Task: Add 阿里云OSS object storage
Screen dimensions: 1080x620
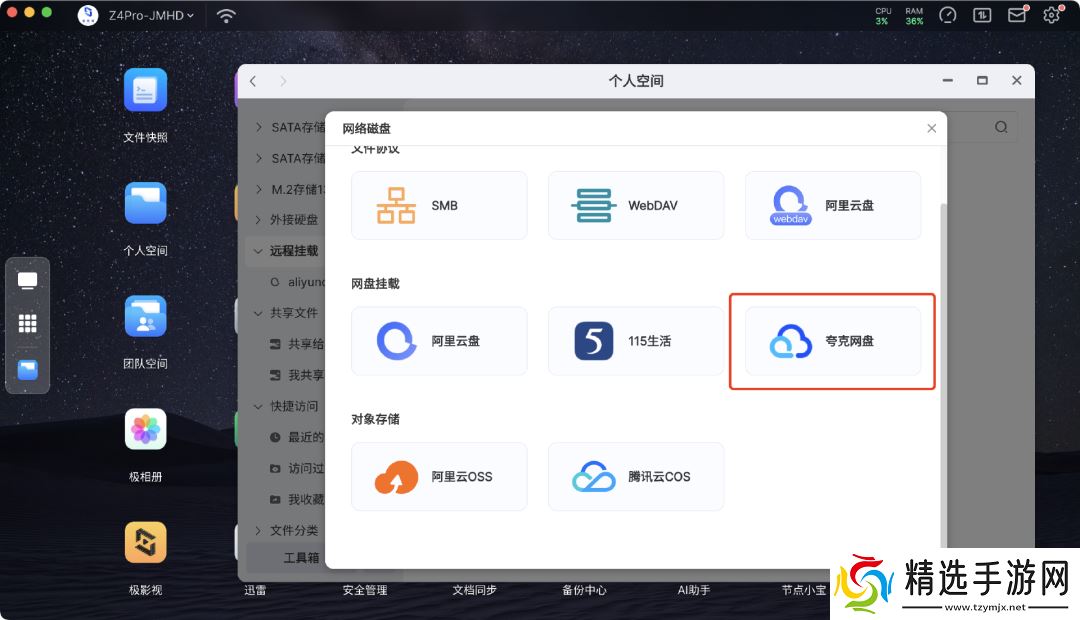Action: [439, 477]
